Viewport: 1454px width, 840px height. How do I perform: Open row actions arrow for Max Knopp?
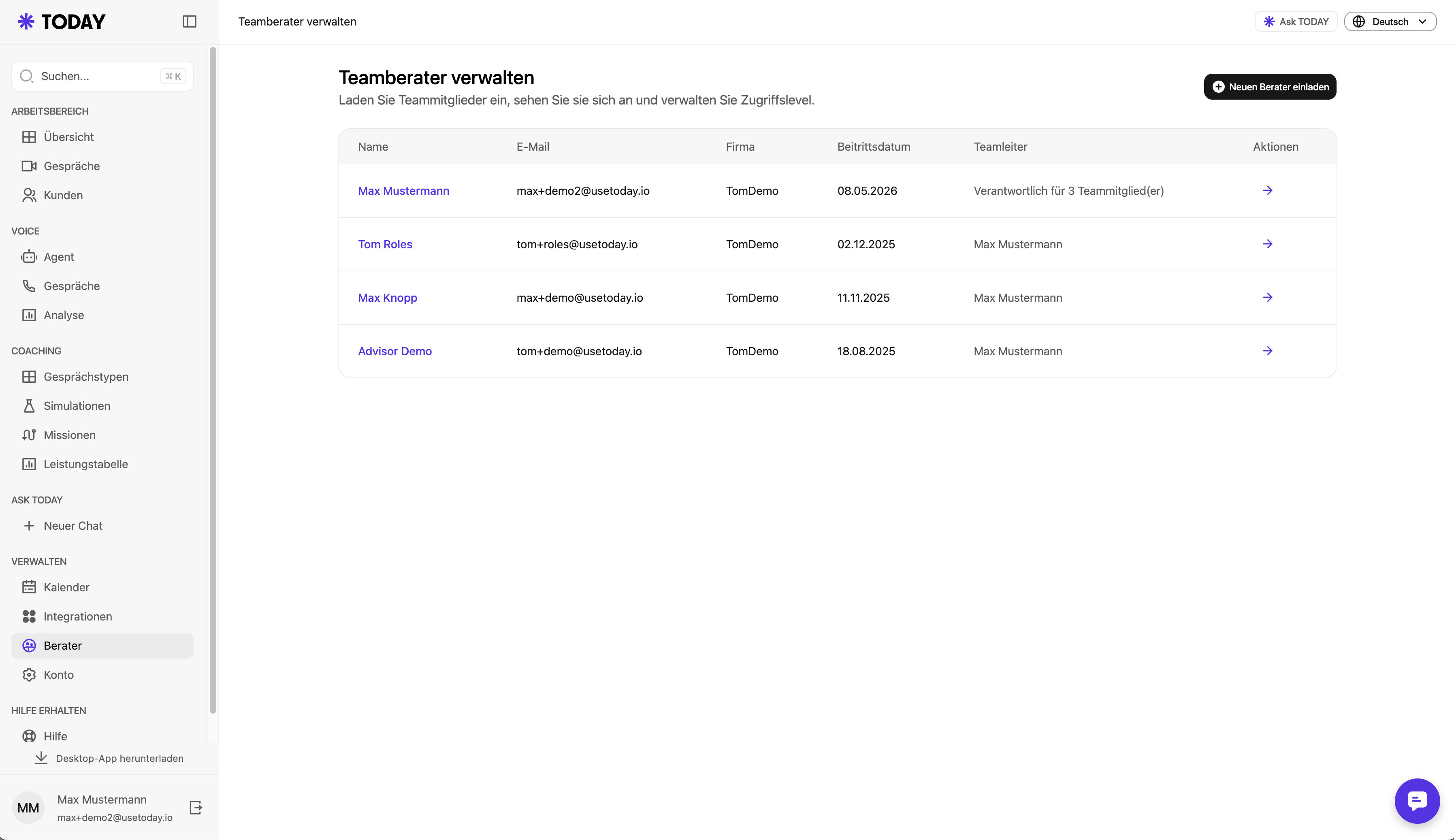coord(1267,297)
